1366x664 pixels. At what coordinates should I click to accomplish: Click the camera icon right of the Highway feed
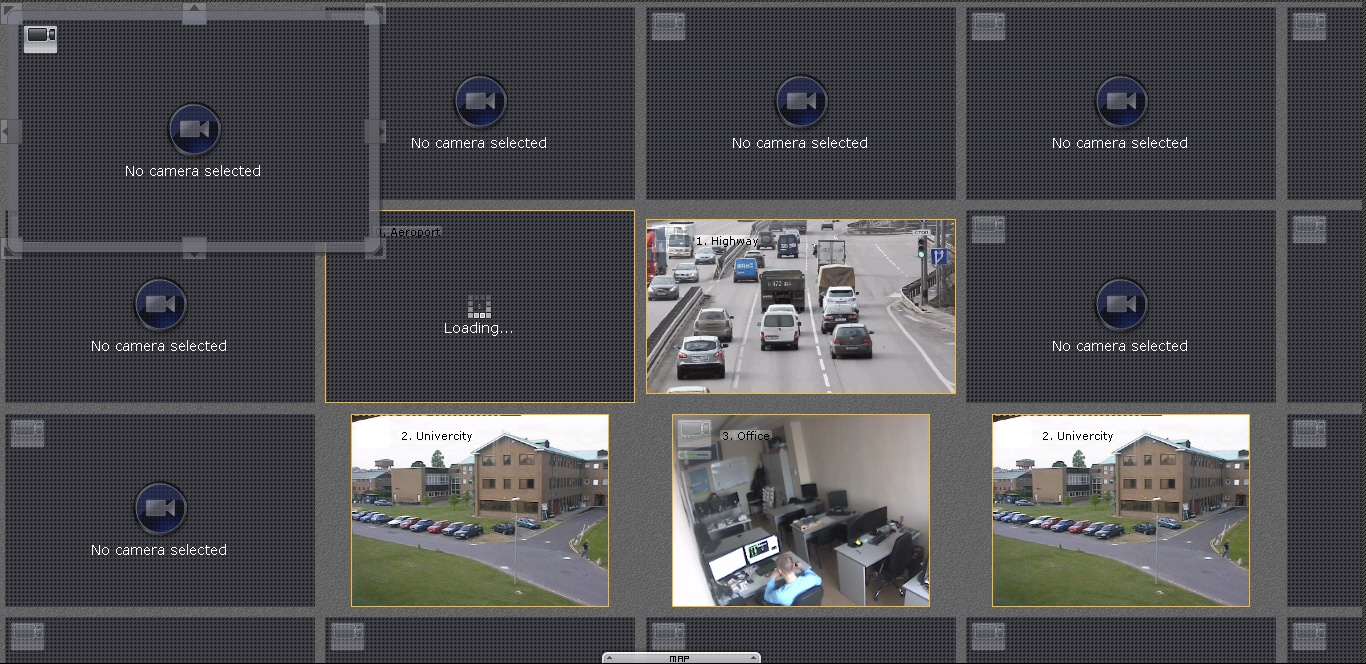(x=1120, y=304)
